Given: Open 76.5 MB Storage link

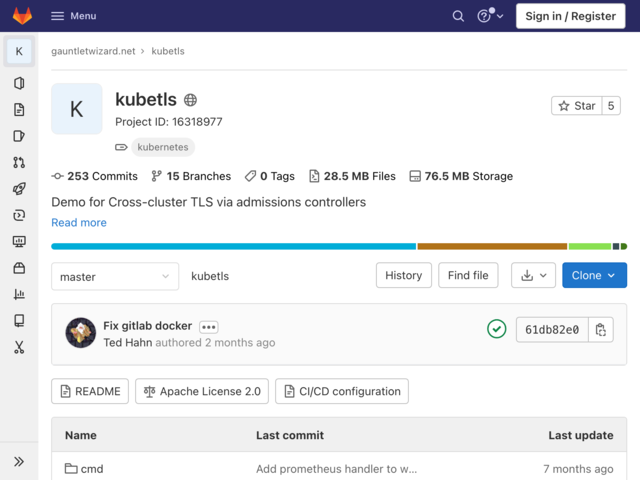Looking at the screenshot, I should (x=461, y=176).
